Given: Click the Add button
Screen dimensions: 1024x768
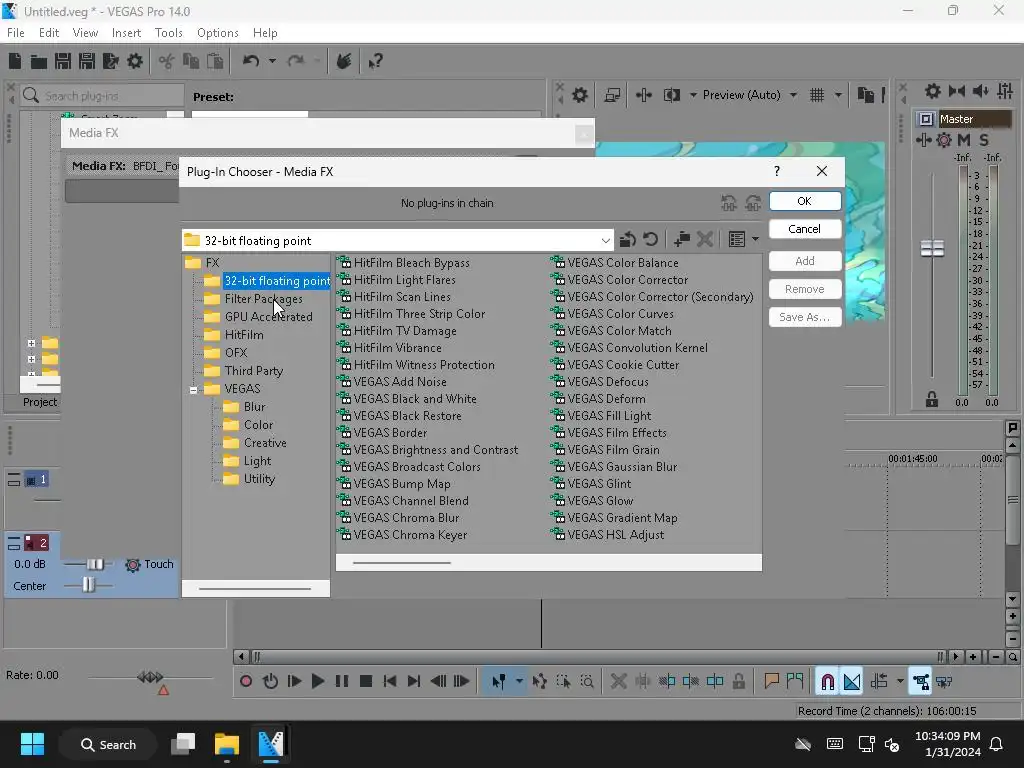Looking at the screenshot, I should pyautogui.click(x=805, y=261).
